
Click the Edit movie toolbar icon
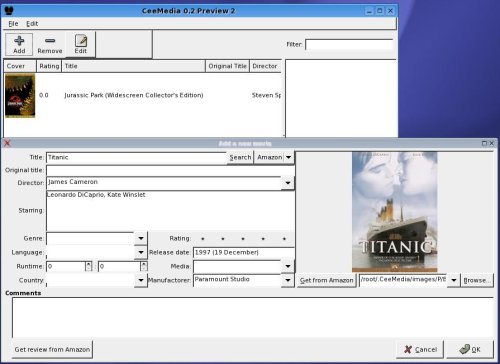click(80, 44)
